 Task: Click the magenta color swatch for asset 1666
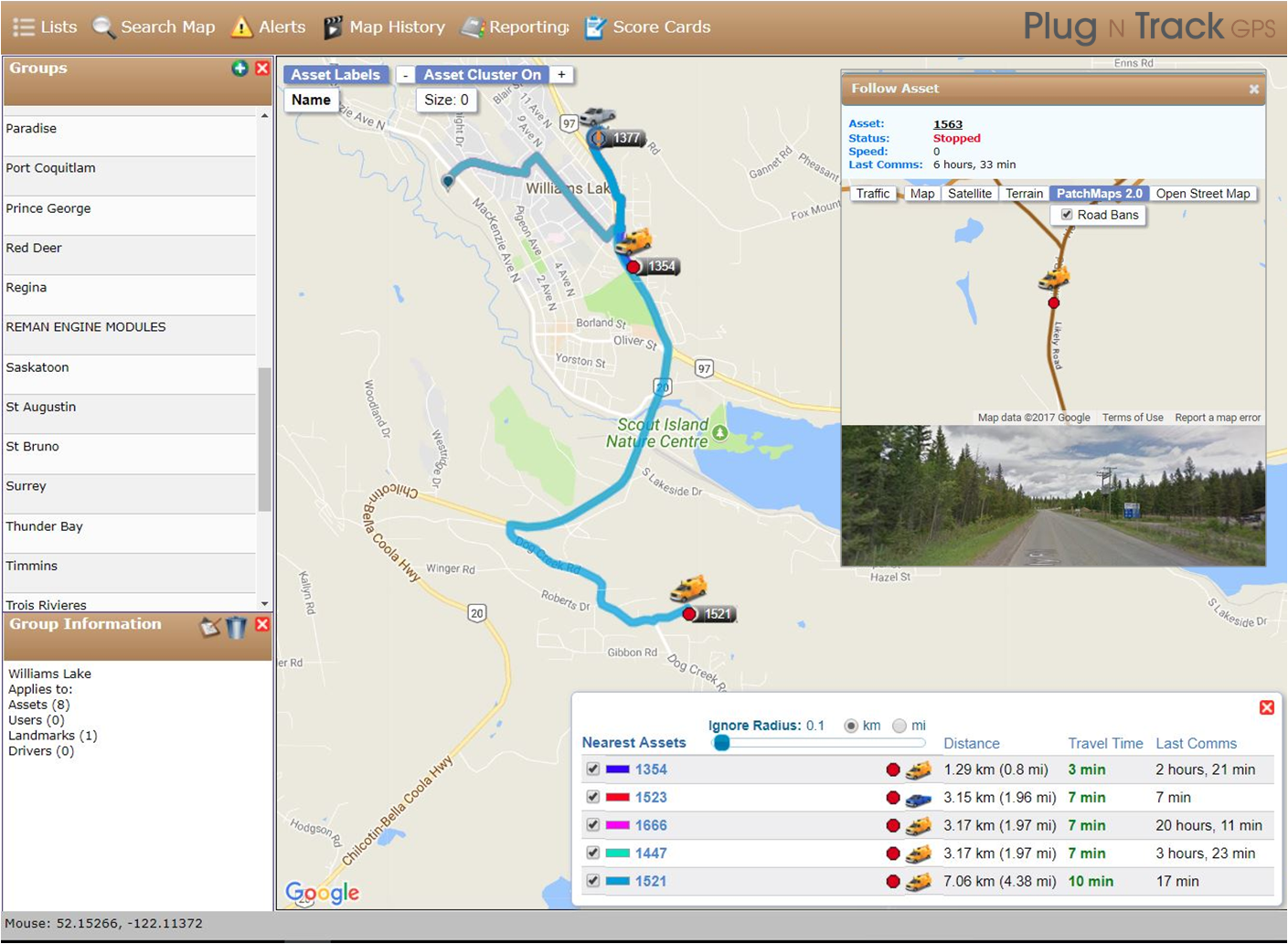(617, 826)
